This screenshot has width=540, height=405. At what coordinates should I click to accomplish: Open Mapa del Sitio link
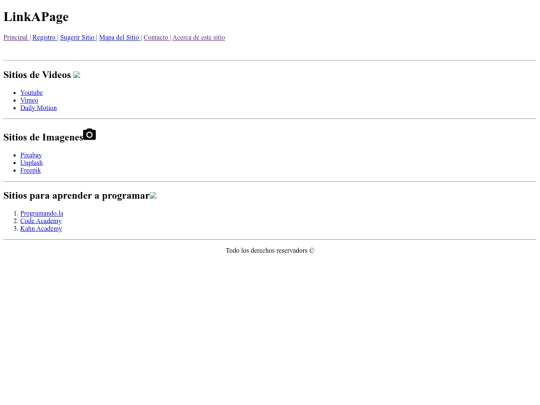tap(120, 38)
